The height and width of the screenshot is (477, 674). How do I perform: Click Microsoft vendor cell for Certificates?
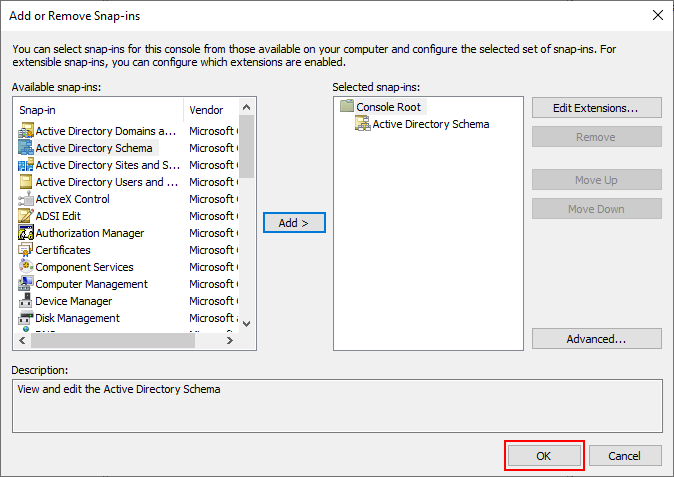[213, 250]
